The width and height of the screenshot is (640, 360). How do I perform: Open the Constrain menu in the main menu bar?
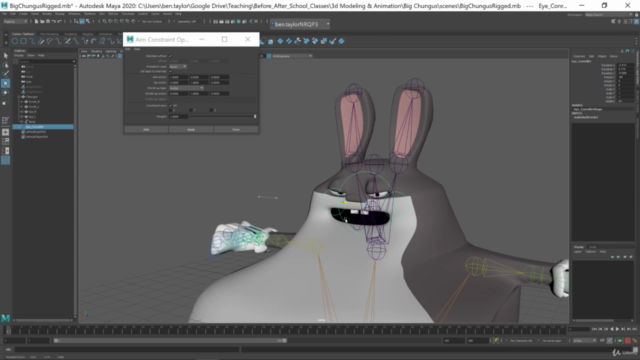128,14
